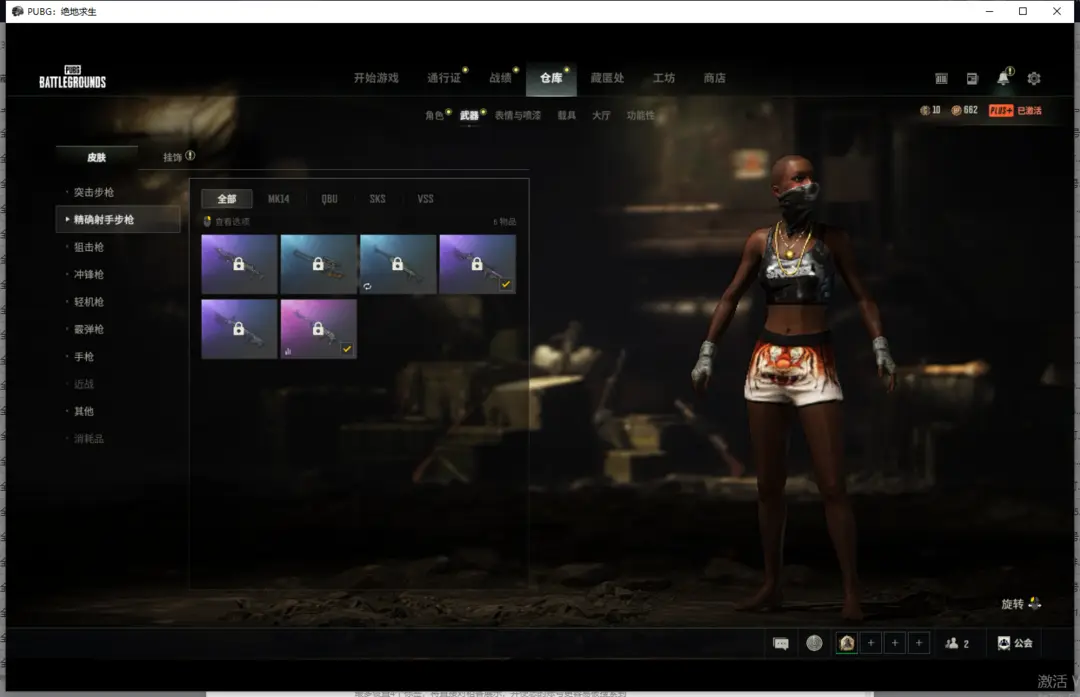The width and height of the screenshot is (1080, 697).
Task: Open the 其他 category
Action: tap(84, 411)
